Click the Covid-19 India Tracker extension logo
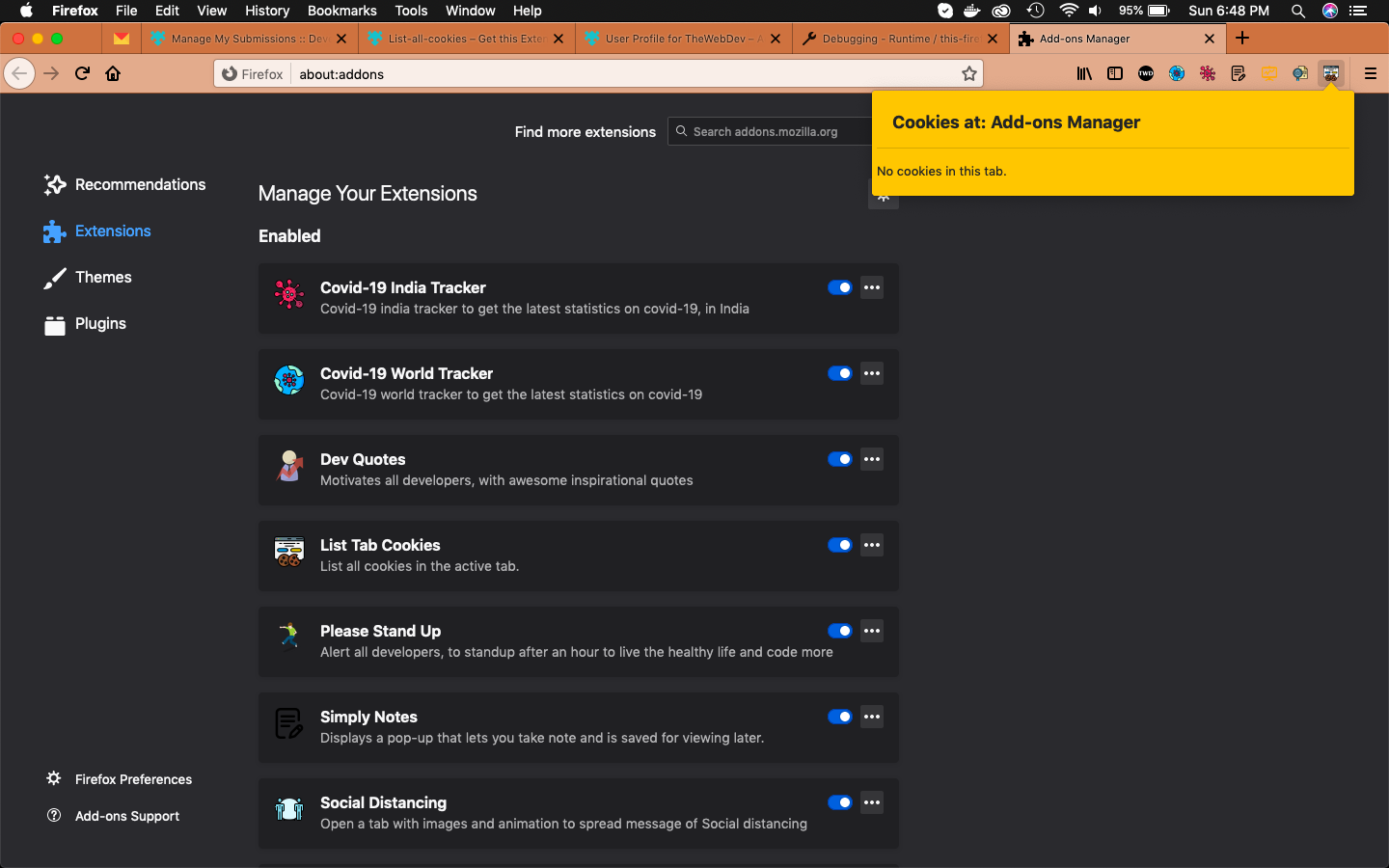 tap(289, 293)
